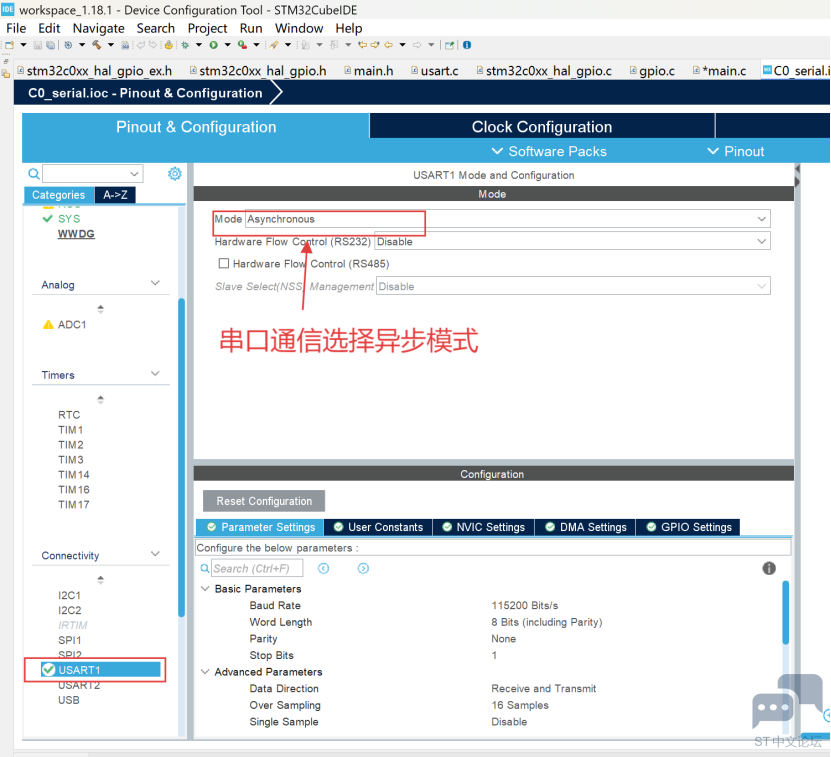The image size is (831, 757).
Task: Click the pencil marker toolbar icon
Action: [x=273, y=45]
